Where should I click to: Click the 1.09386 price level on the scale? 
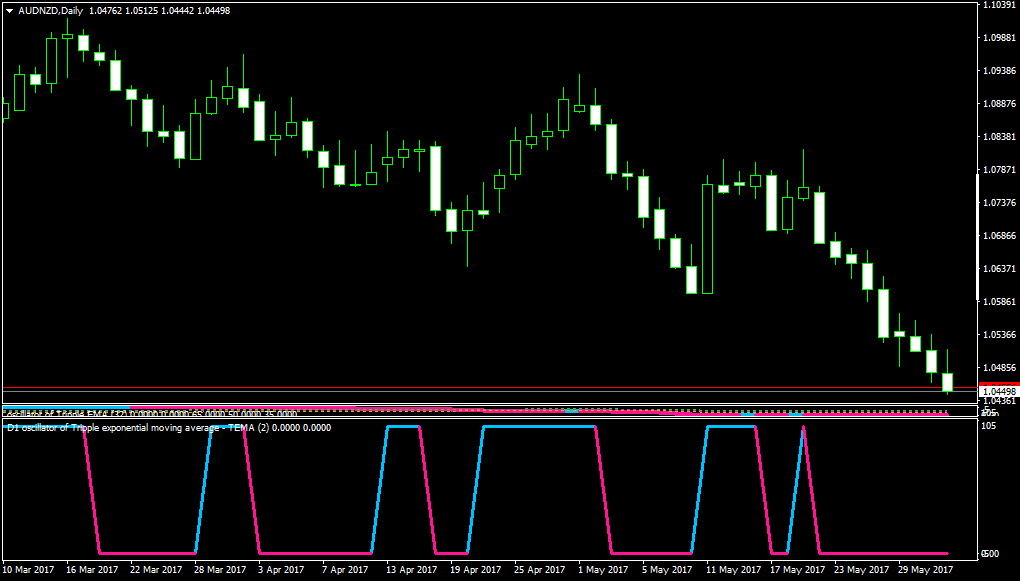tap(1000, 70)
